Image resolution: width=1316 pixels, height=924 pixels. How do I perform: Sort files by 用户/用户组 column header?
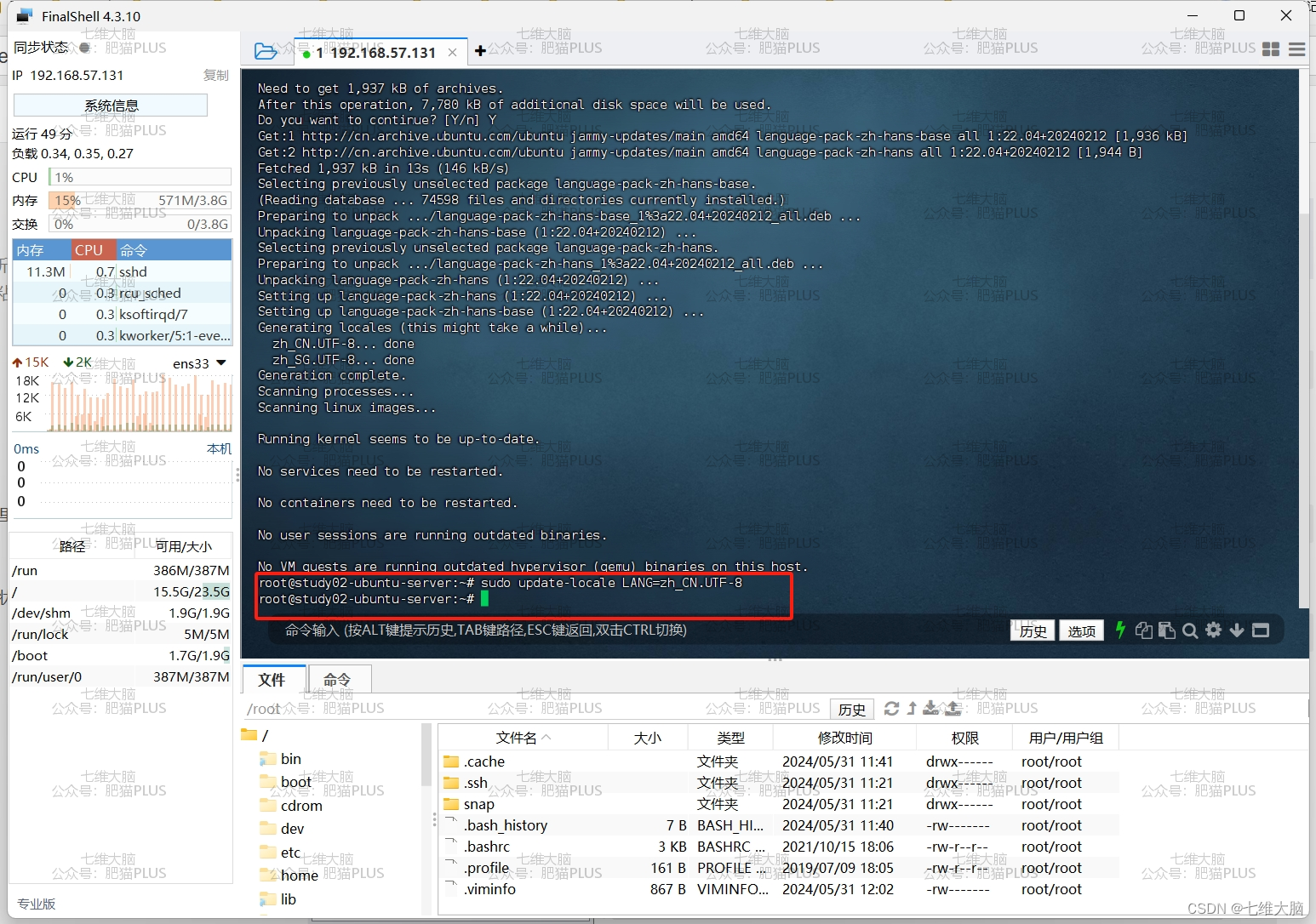[1066, 738]
